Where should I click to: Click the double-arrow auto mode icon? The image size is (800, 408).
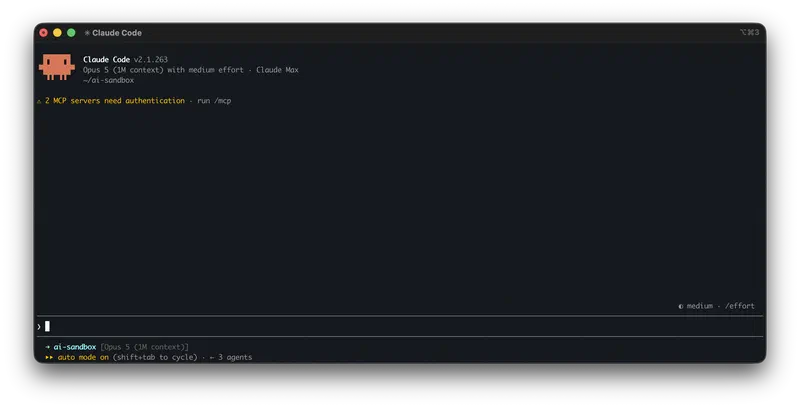pyautogui.click(x=49, y=357)
